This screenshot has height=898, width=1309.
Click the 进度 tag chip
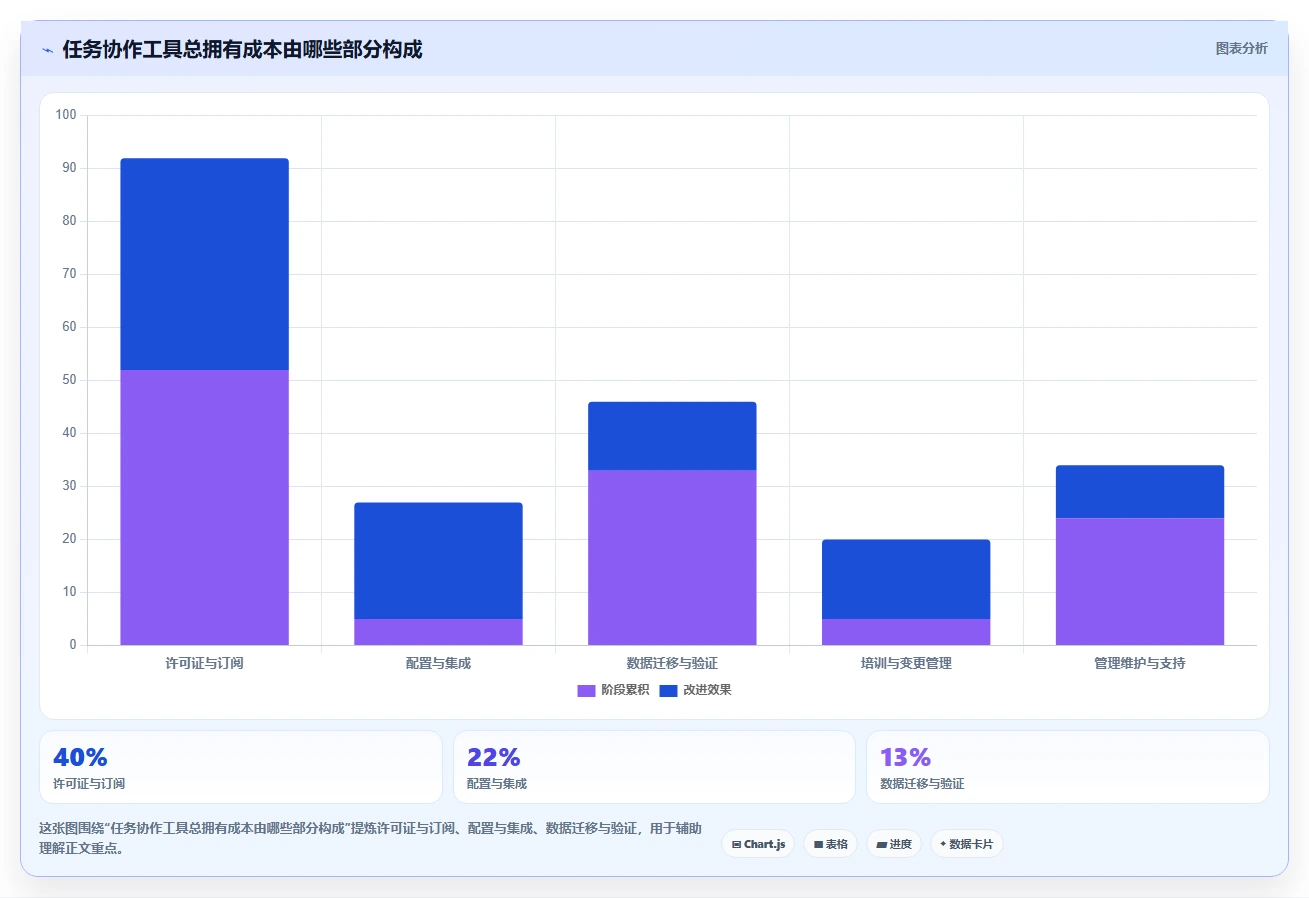point(894,844)
